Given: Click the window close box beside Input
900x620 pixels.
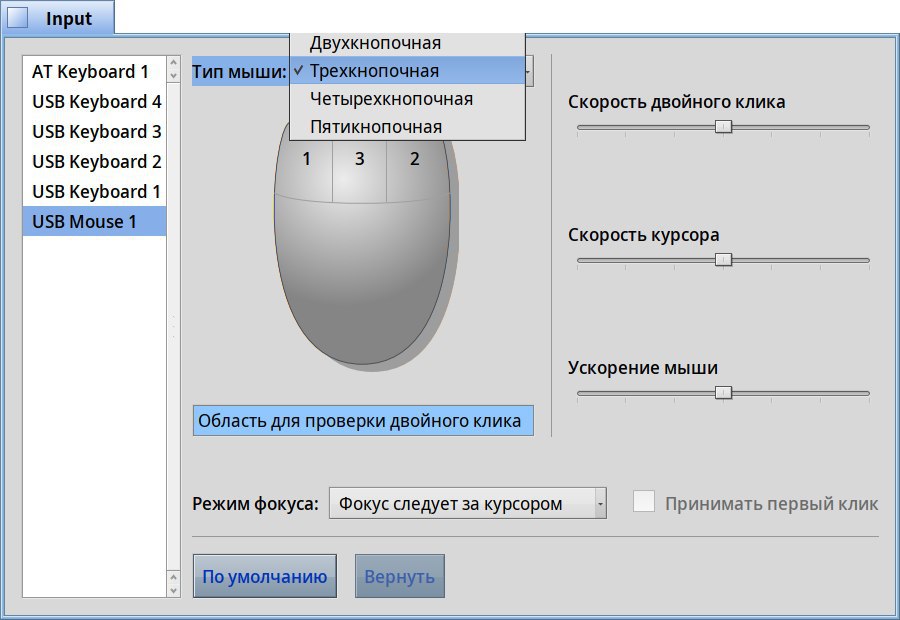Looking at the screenshot, I should point(17,18).
